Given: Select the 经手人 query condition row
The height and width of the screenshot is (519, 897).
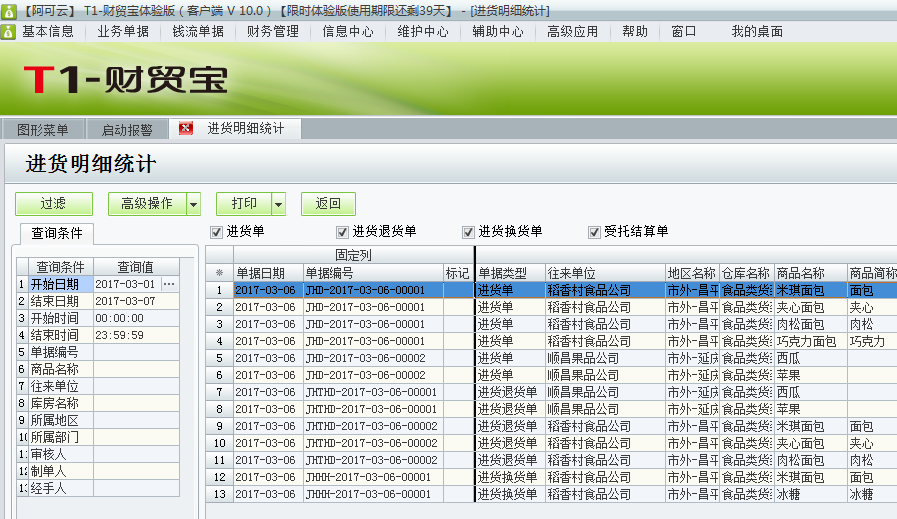Looking at the screenshot, I should pos(98,488).
